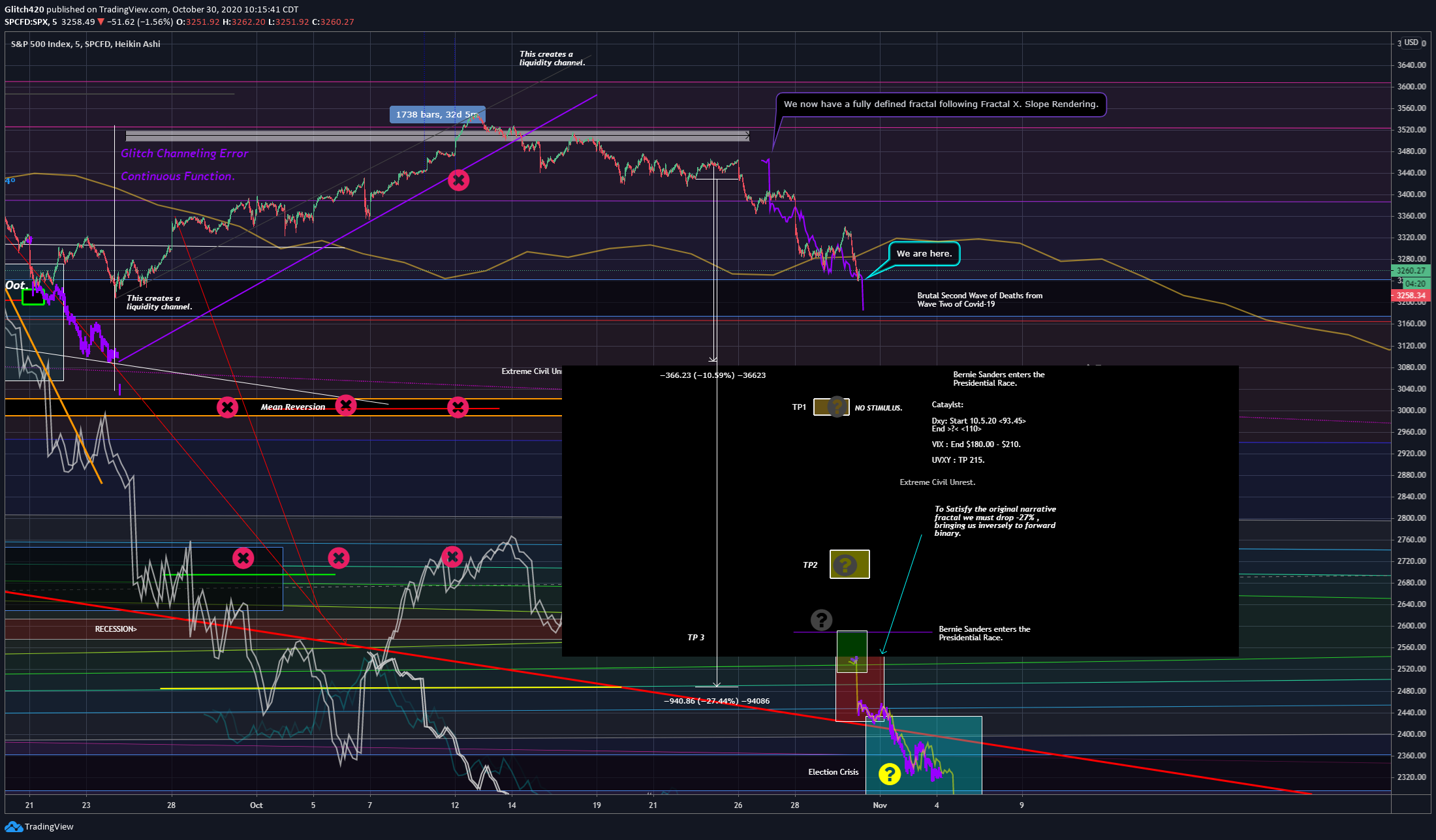Click the 'TP2' label
The width and height of the screenshot is (1436, 840).
[810, 565]
